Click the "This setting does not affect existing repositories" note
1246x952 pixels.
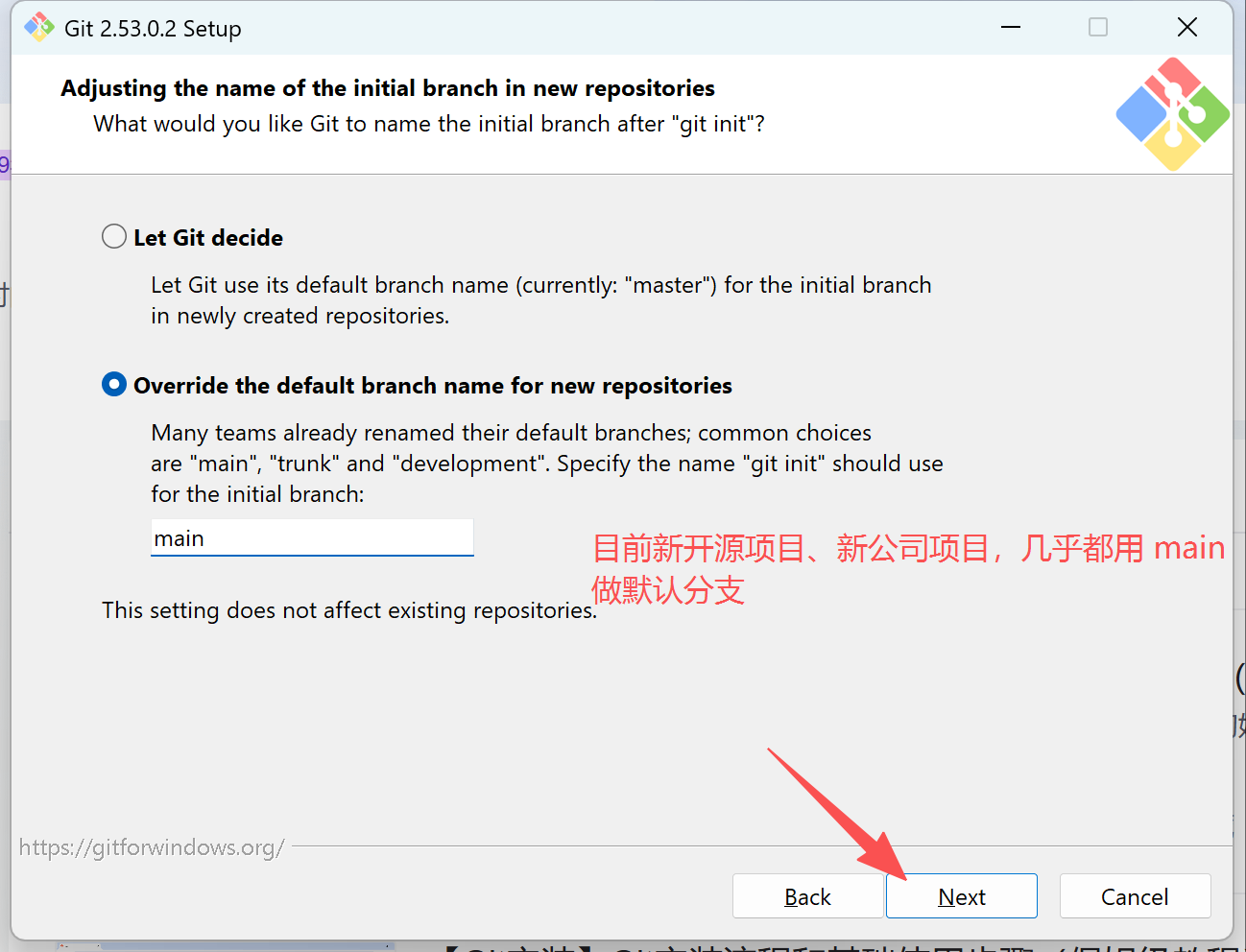click(x=349, y=610)
